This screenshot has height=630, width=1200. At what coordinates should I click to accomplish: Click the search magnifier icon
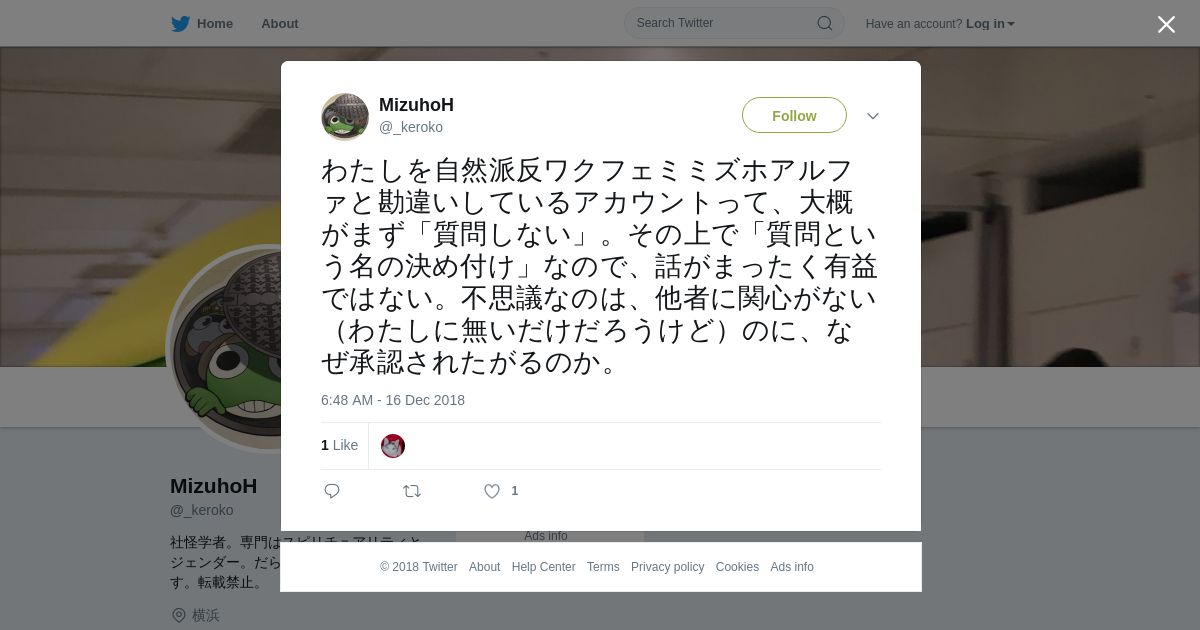(x=824, y=23)
